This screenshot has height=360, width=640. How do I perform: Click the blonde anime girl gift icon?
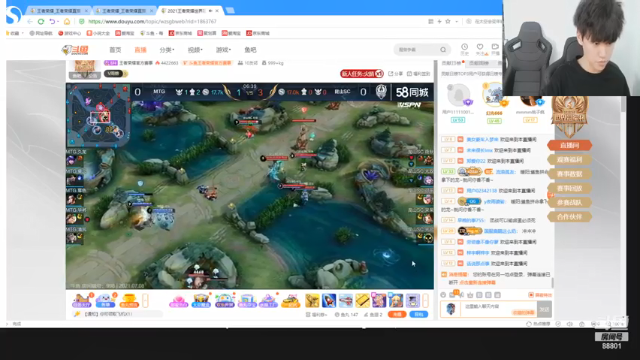point(395,301)
